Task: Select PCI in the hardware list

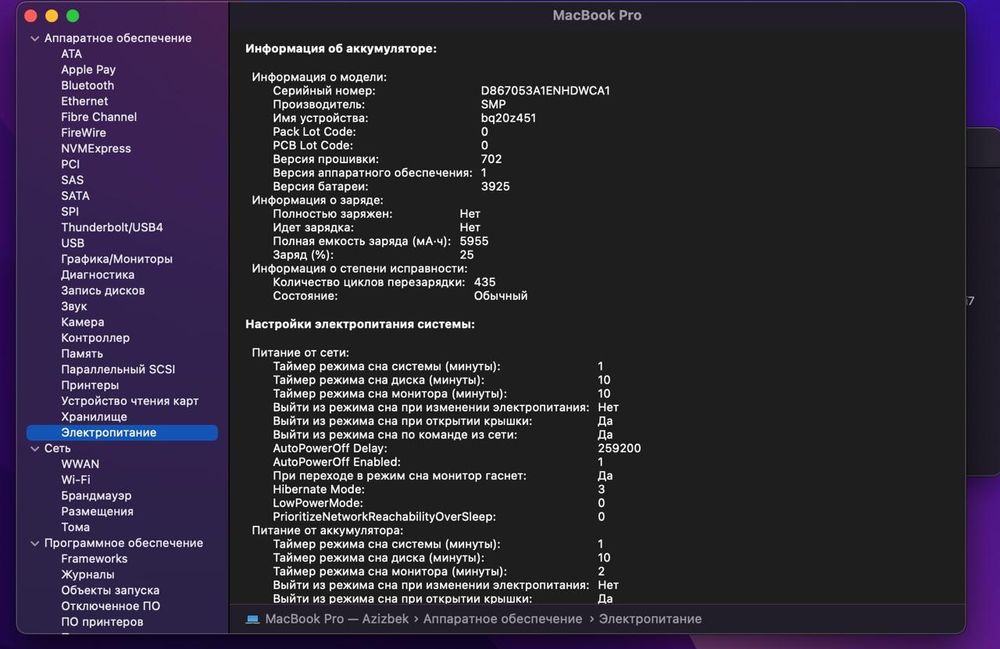Action: pyautogui.click(x=70, y=164)
